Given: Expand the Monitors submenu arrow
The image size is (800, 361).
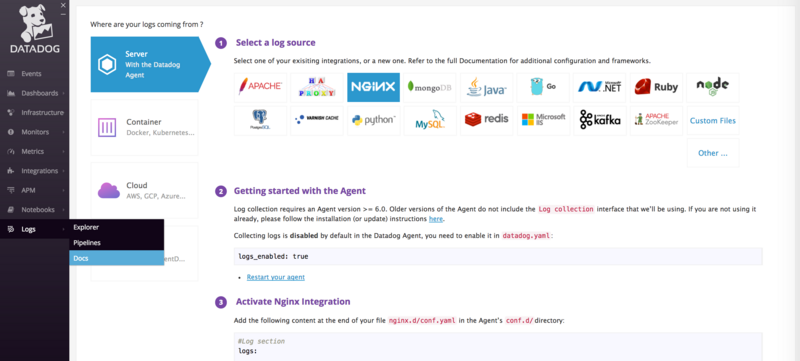Looking at the screenshot, I should coord(64,133).
